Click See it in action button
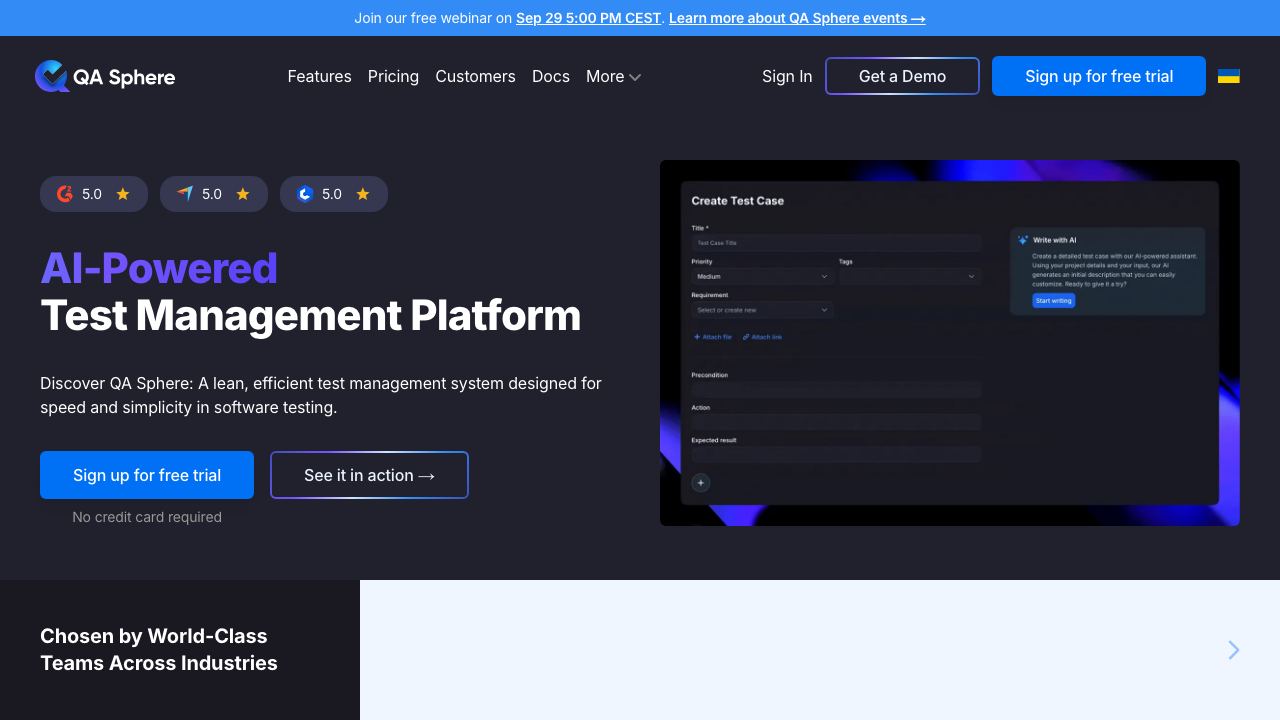The image size is (1280, 720). point(369,475)
